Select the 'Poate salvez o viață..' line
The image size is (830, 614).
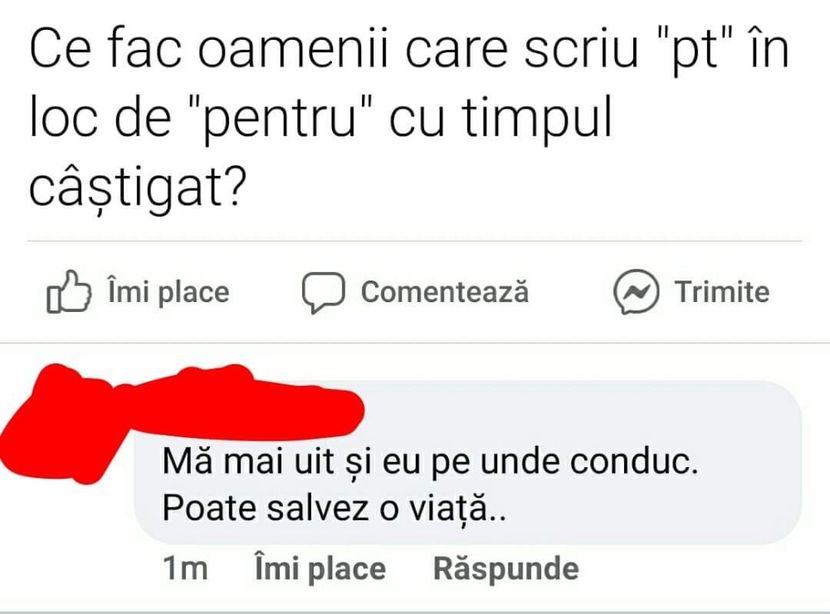pyautogui.click(x=333, y=508)
